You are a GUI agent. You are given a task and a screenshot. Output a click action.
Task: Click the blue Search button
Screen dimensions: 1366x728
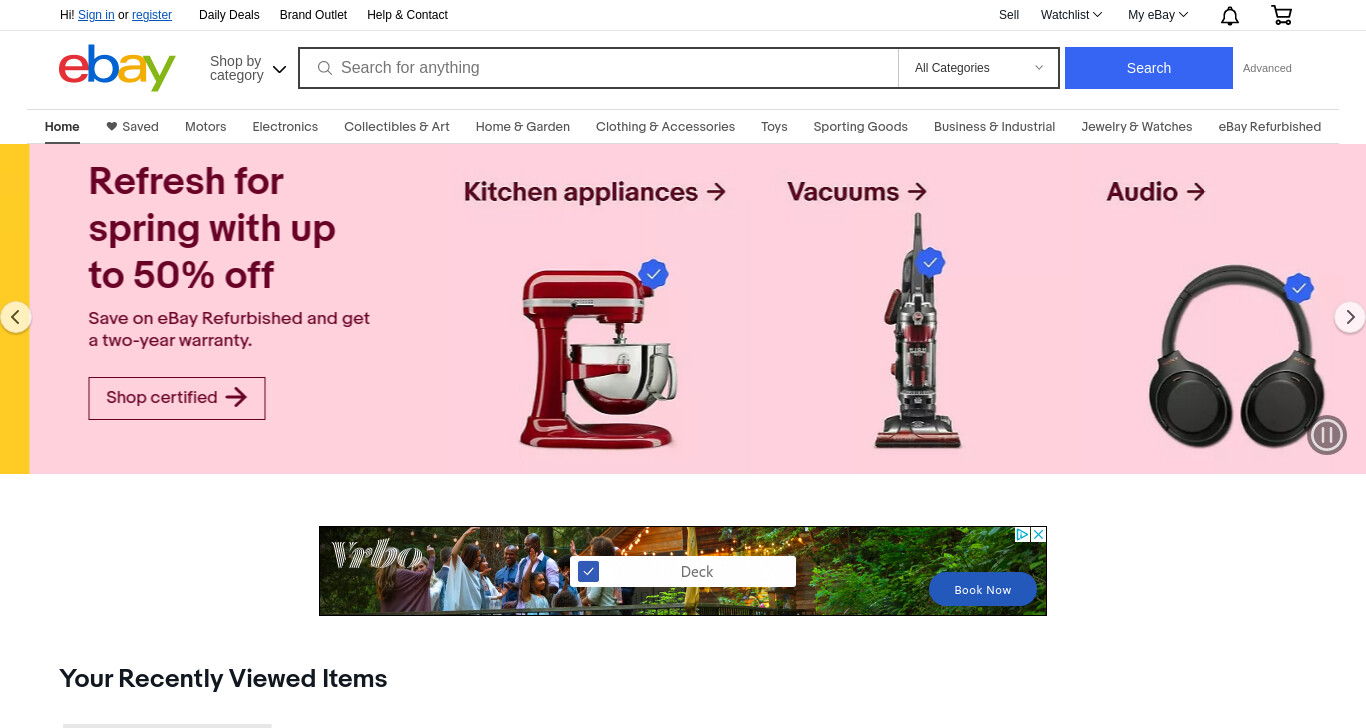coord(1149,68)
